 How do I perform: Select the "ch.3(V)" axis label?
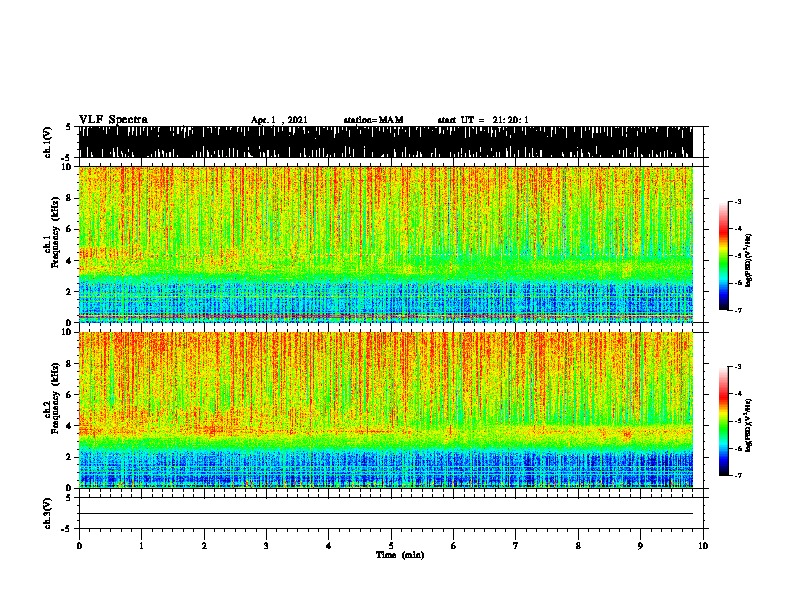tap(48, 513)
